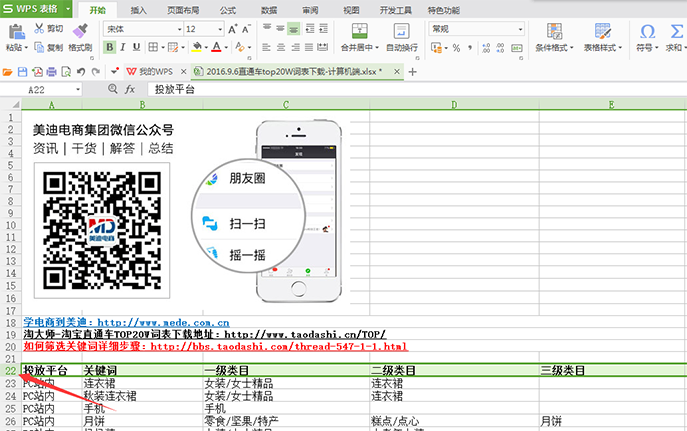Click the Paste (粘贴) clipboard icon

16,31
